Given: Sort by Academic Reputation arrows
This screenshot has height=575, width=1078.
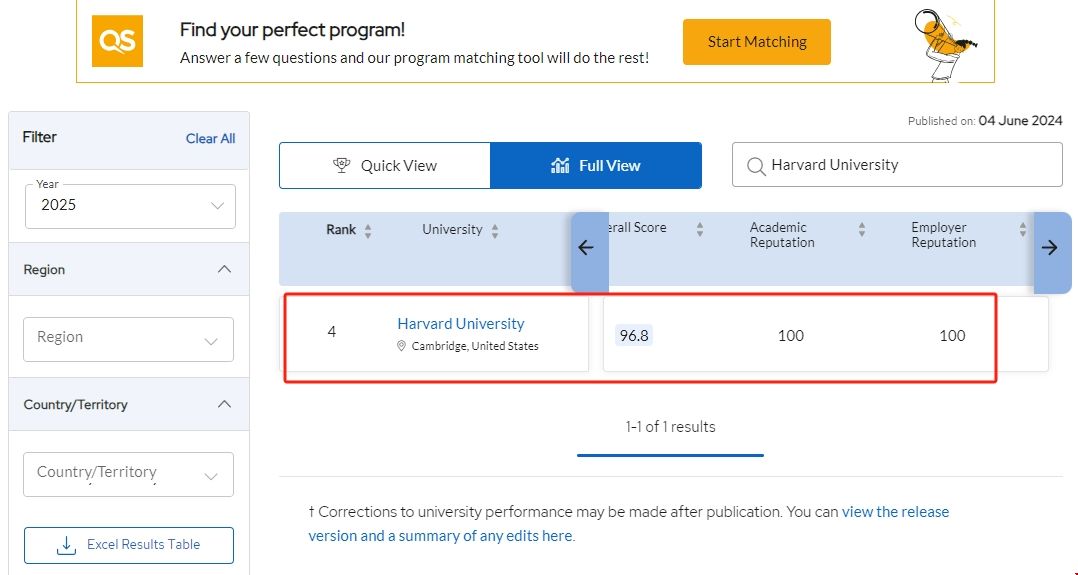Looking at the screenshot, I should (x=862, y=230).
